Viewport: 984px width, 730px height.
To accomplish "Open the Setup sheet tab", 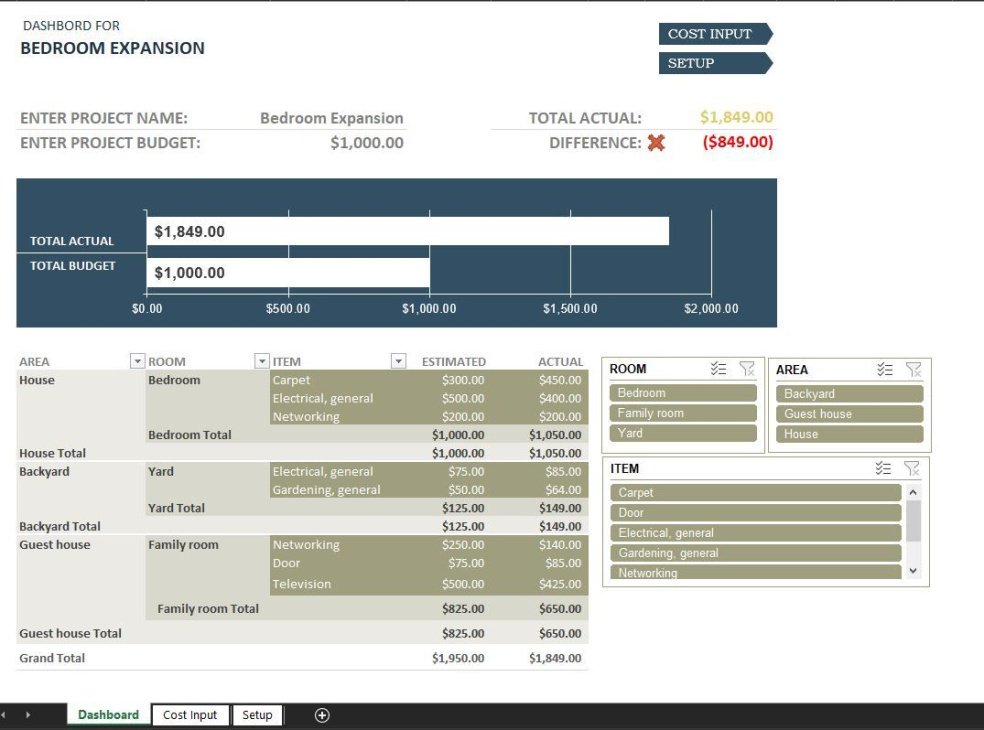I will coord(258,714).
